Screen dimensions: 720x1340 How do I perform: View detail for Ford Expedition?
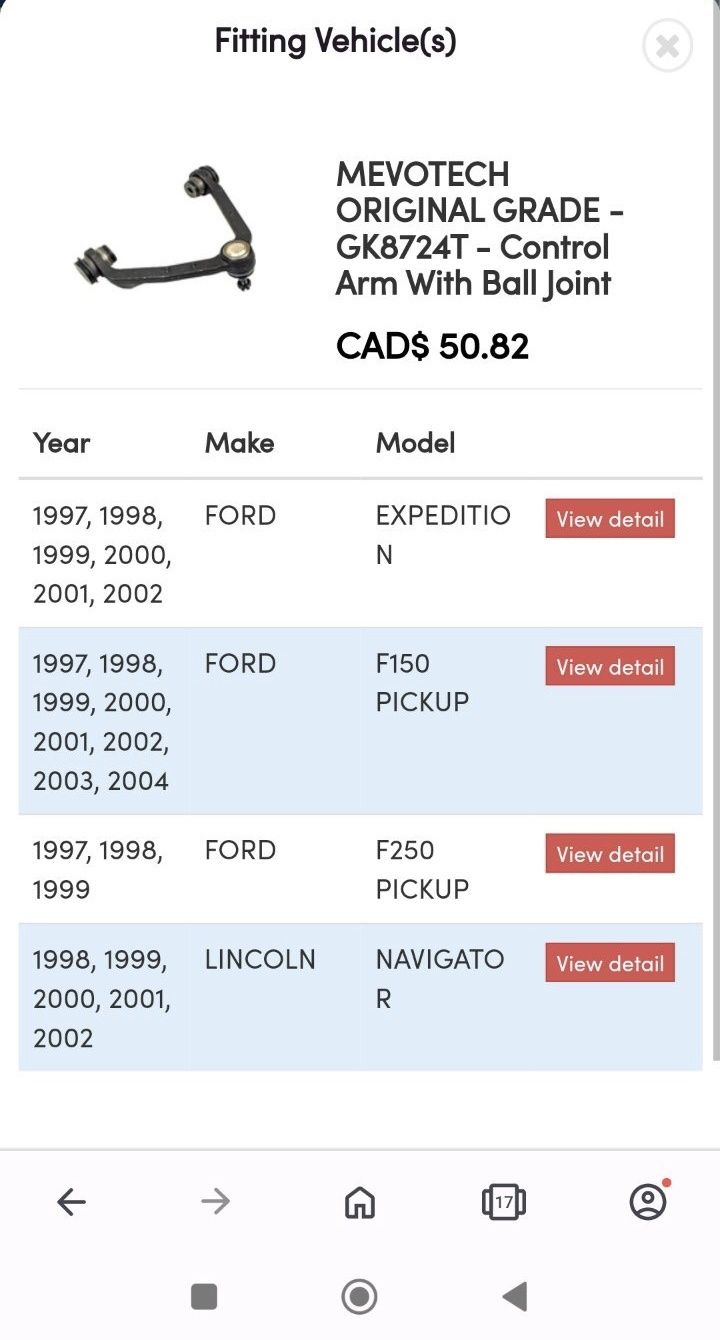click(610, 519)
